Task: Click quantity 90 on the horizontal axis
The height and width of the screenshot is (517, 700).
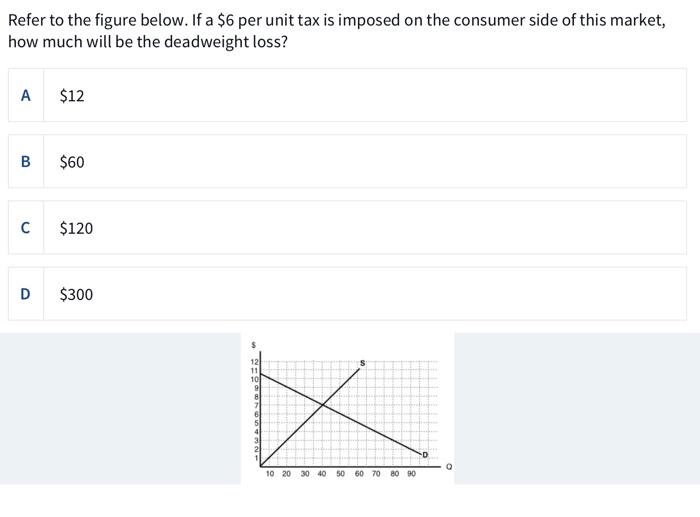Action: pos(411,474)
